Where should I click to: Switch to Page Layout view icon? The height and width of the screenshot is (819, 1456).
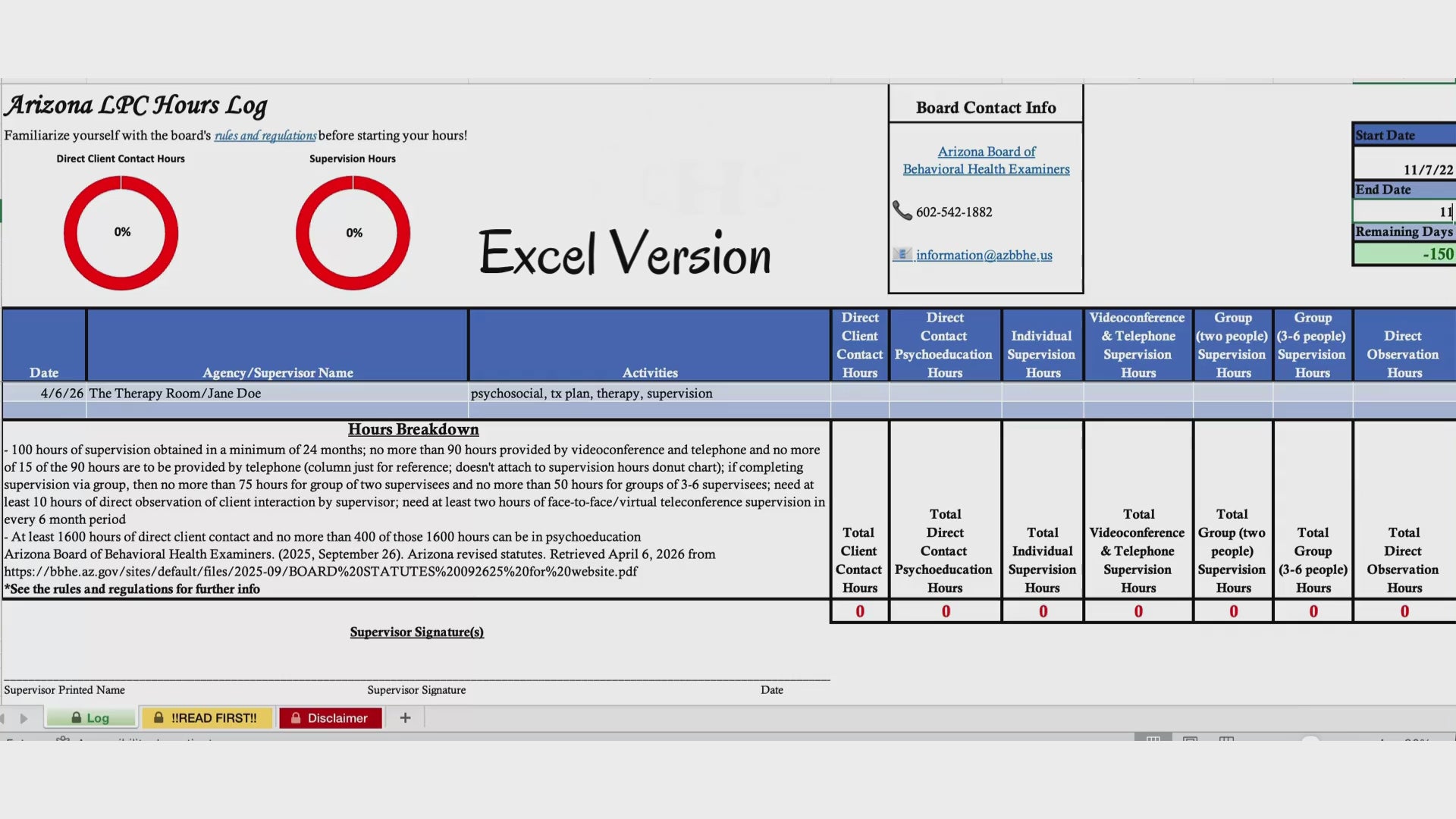pos(1190,739)
